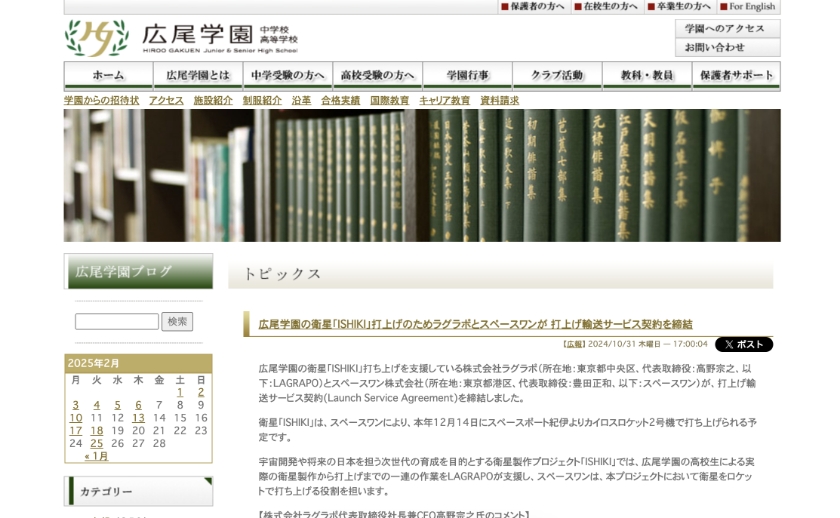The image size is (840, 518).
Task: Open the 制服紹介 sub-navigation link
Action: 262,101
